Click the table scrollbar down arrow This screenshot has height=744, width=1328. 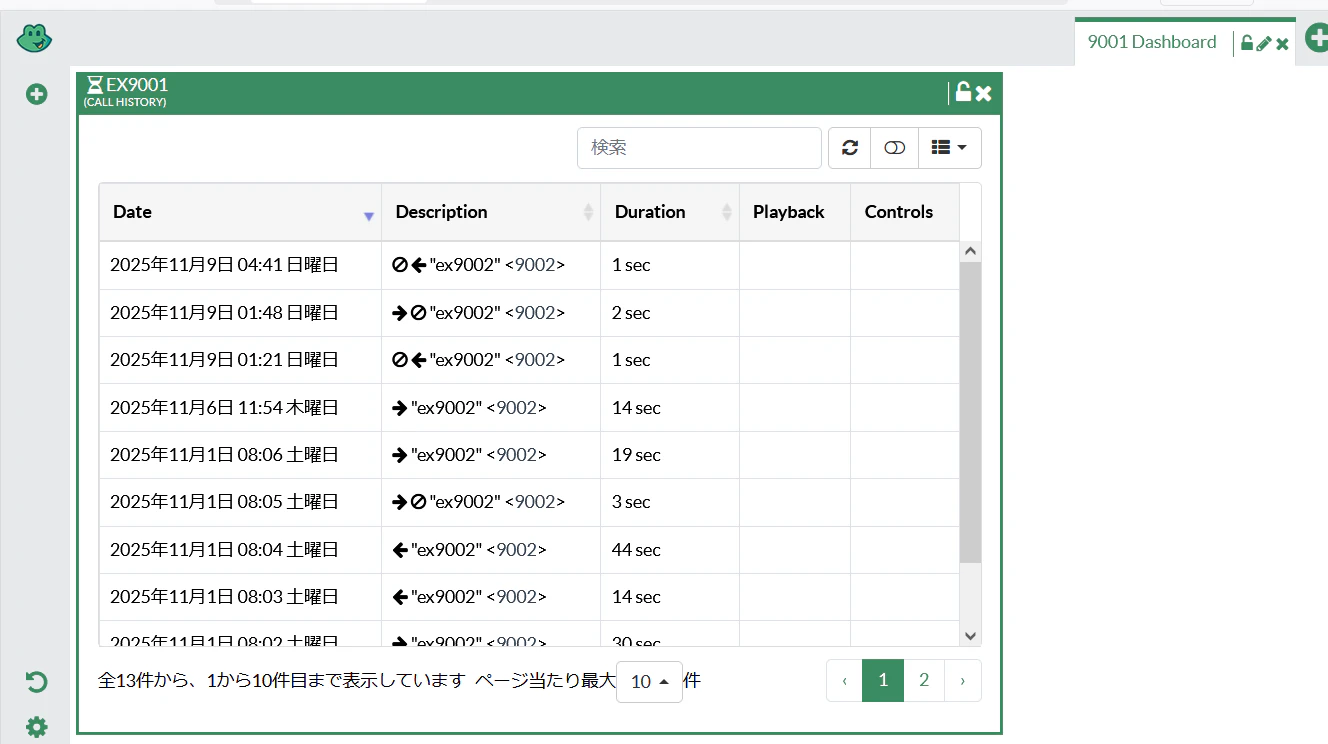[970, 635]
